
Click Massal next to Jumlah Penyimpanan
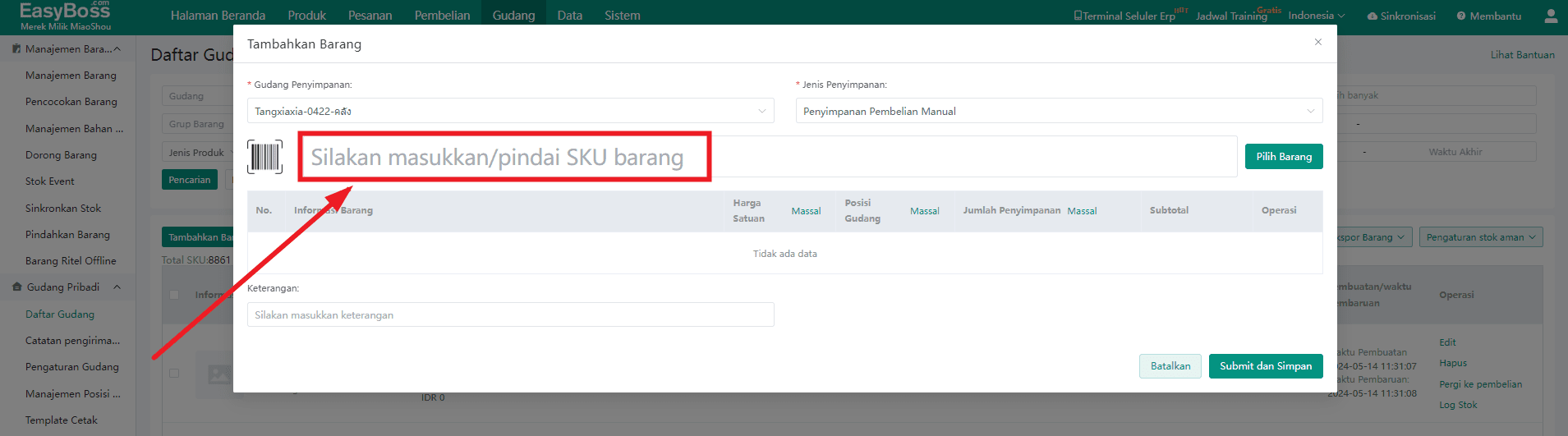(x=1082, y=211)
